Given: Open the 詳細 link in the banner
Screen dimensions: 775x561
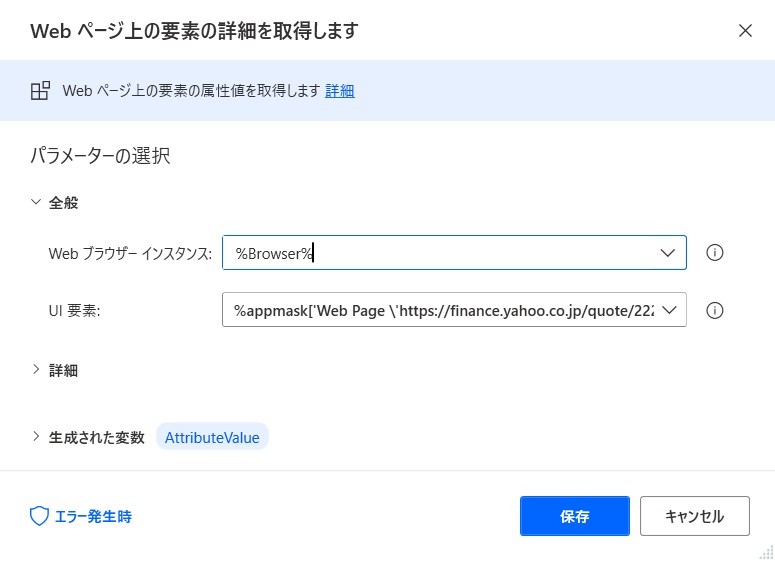Looking at the screenshot, I should (340, 91).
